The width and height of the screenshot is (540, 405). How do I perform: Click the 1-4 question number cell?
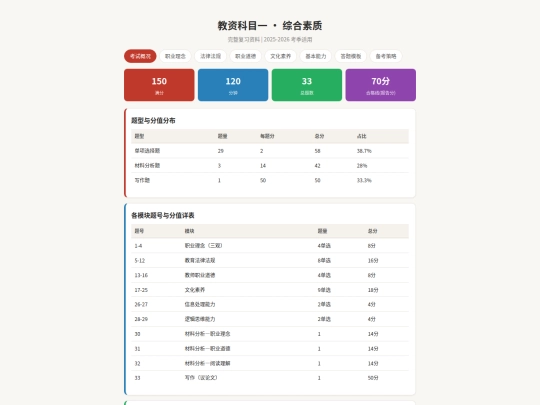click(138, 246)
